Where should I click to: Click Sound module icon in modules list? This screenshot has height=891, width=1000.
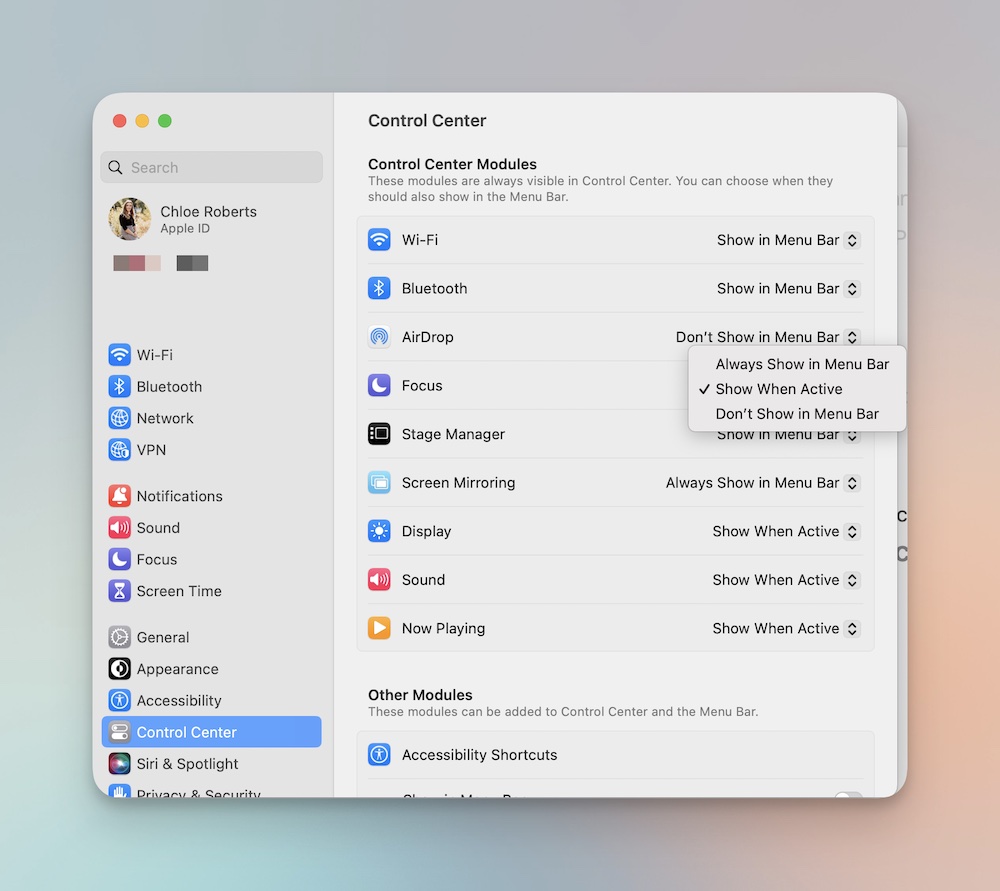point(379,580)
